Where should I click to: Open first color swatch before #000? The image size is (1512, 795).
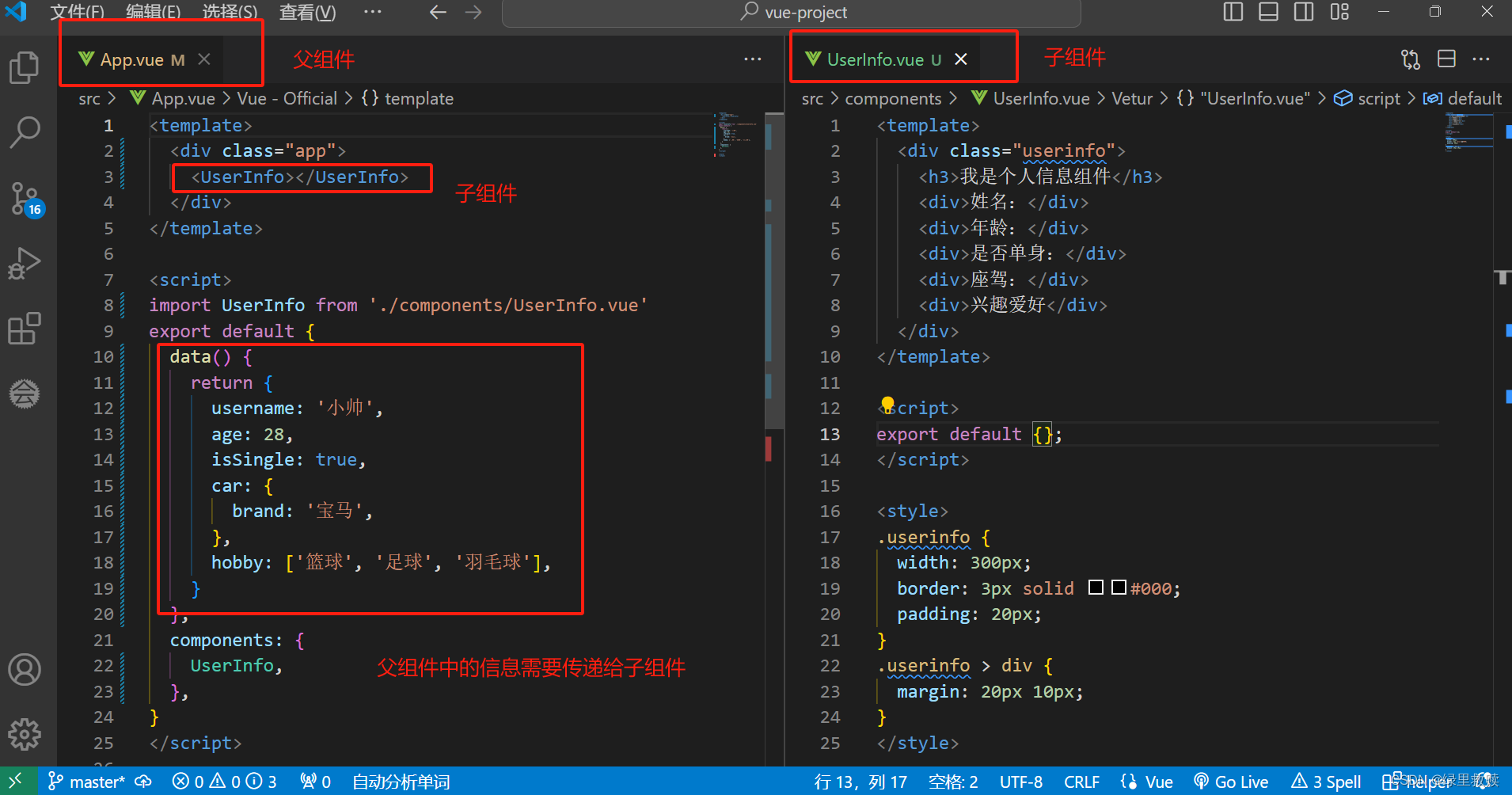(1096, 588)
